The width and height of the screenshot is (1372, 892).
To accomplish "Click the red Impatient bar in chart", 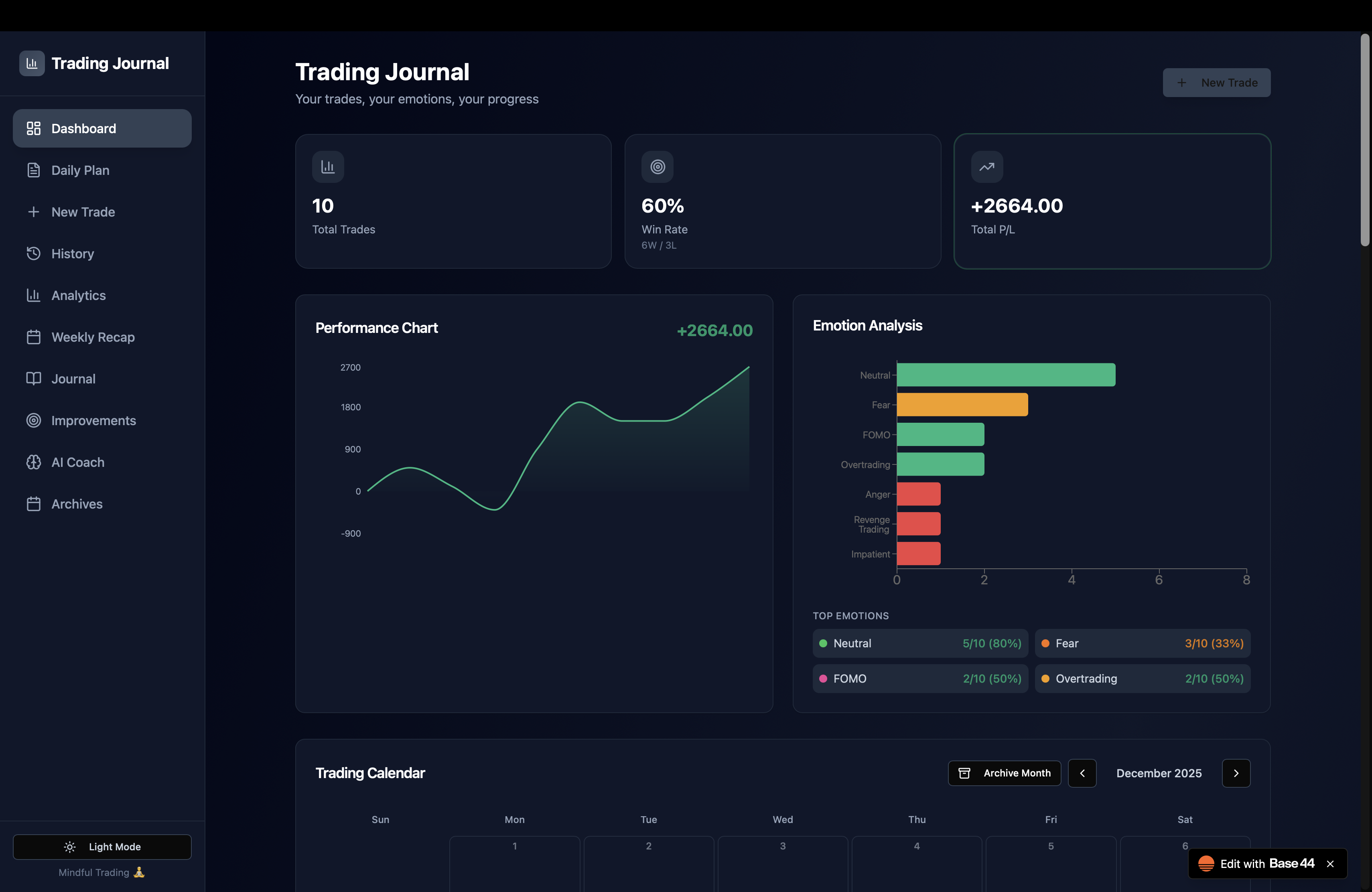I will tap(918, 554).
